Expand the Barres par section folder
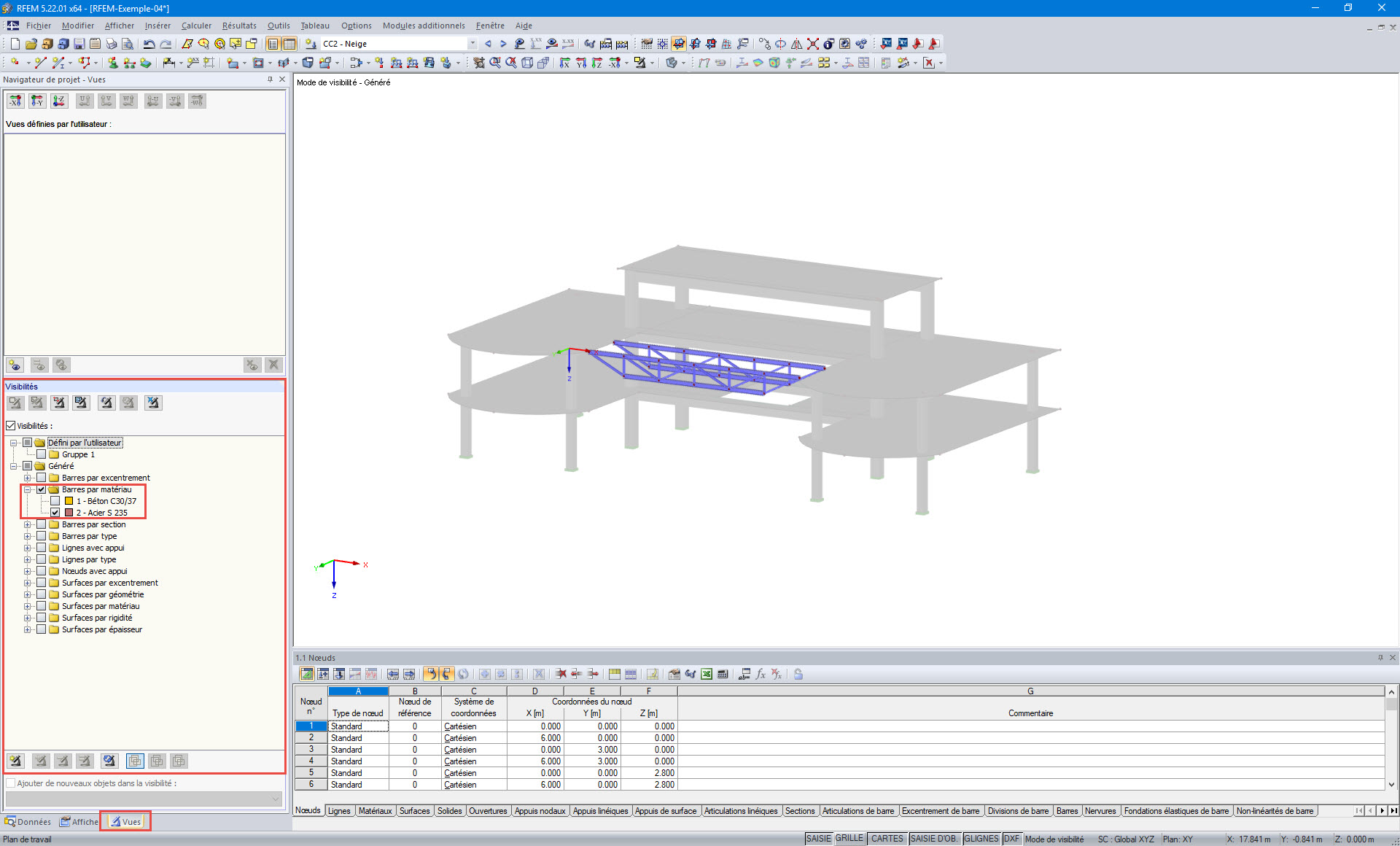The width and height of the screenshot is (1400, 846). click(27, 524)
